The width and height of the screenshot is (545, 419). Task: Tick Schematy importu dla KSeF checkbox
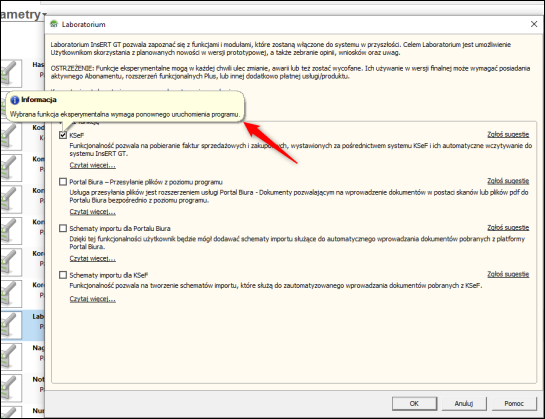pos(63,275)
